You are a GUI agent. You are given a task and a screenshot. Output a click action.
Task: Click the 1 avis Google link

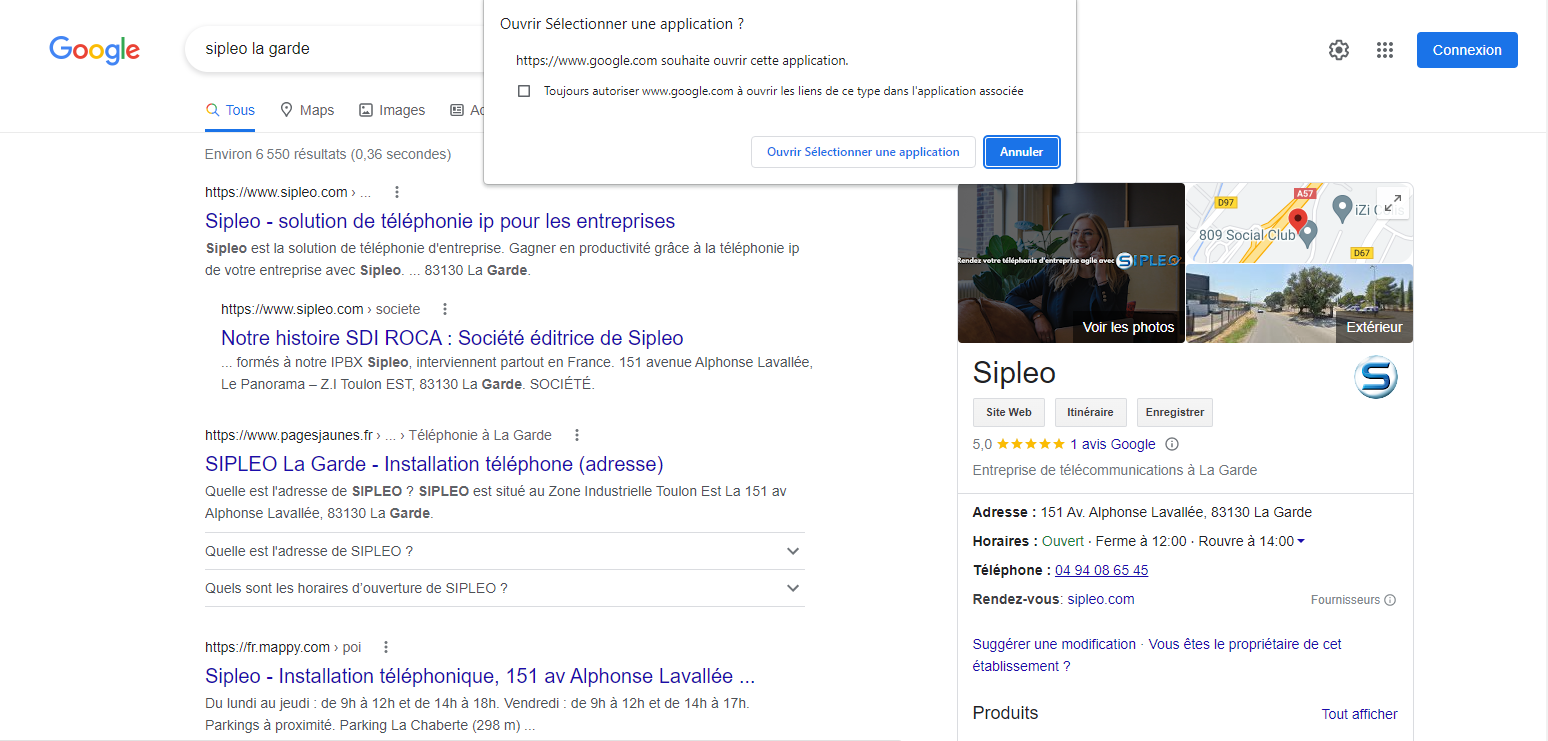pyautogui.click(x=1112, y=444)
